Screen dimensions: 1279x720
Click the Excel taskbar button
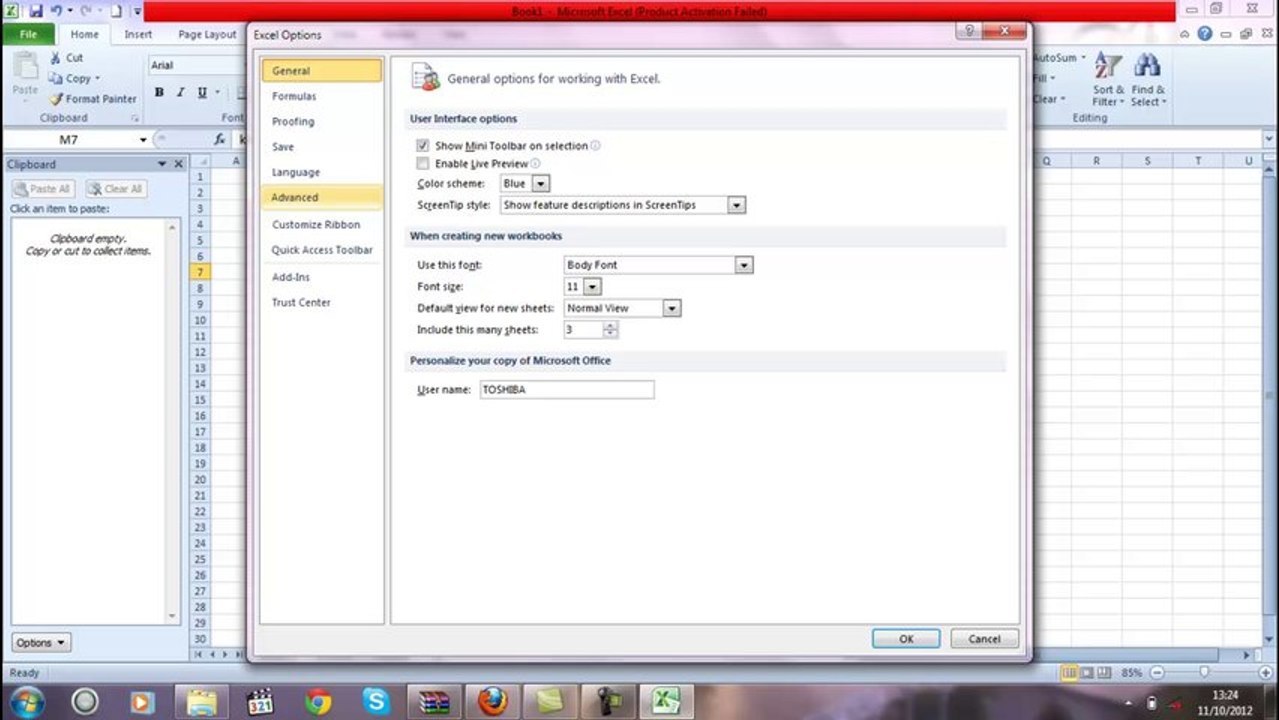(x=666, y=702)
